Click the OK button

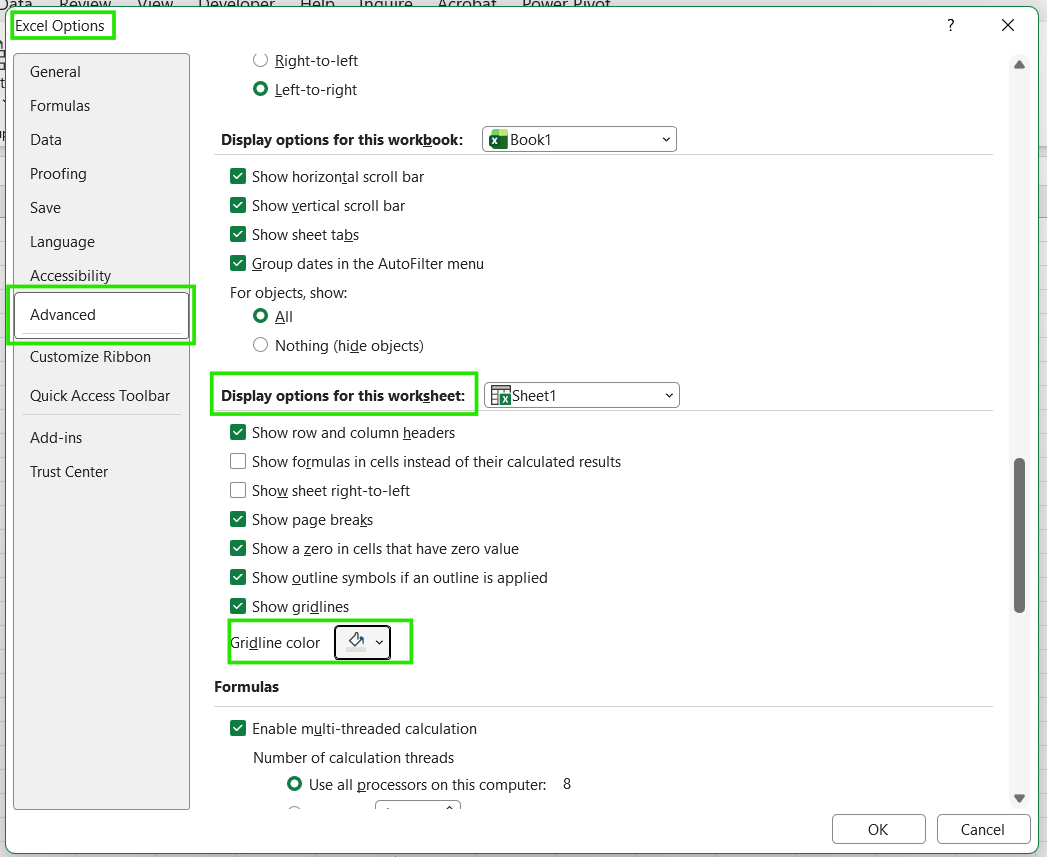click(x=878, y=829)
